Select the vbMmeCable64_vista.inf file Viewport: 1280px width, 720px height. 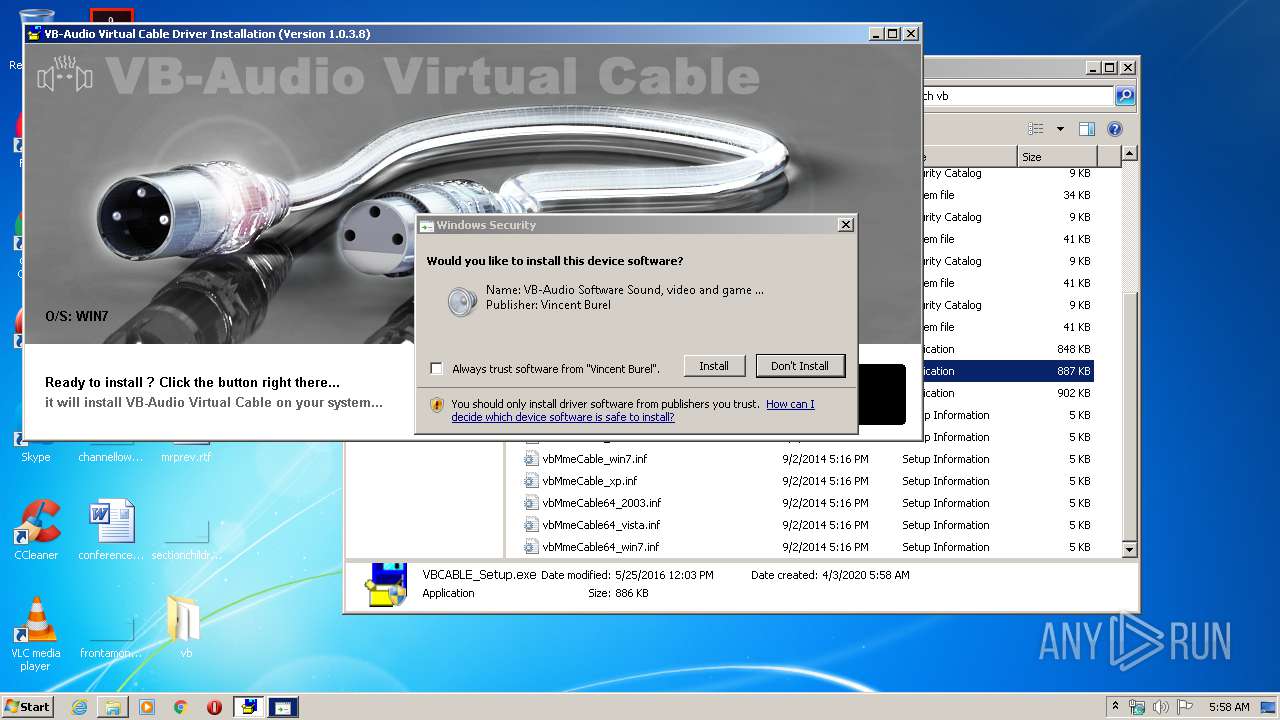click(x=601, y=525)
